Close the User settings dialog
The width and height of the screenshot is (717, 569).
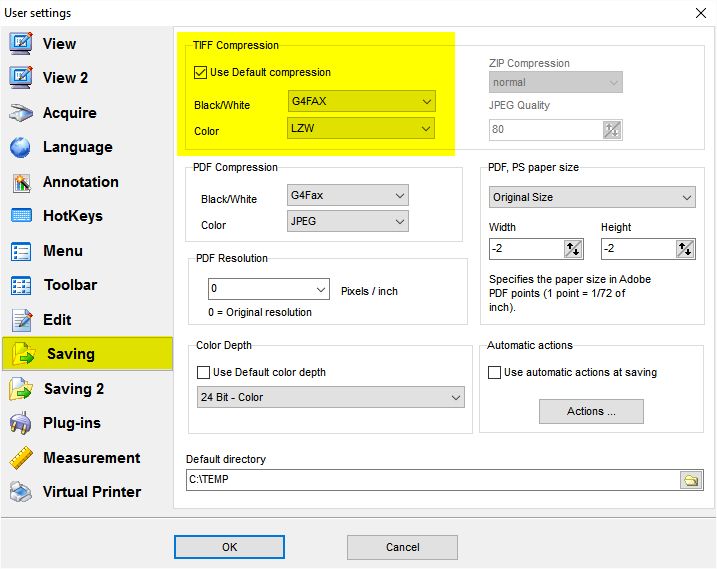[701, 13]
